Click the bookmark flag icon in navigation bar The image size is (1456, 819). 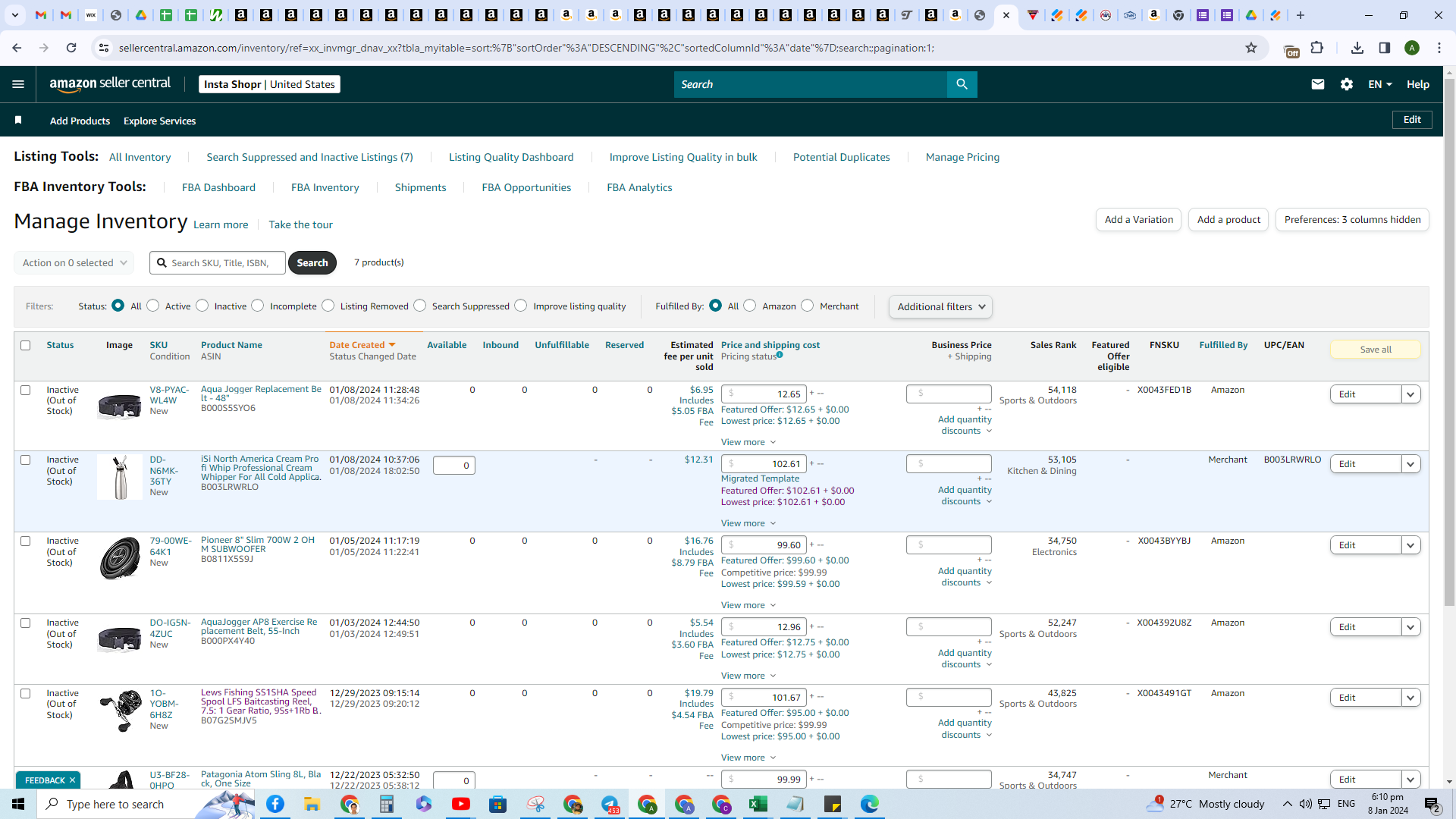pos(18,121)
